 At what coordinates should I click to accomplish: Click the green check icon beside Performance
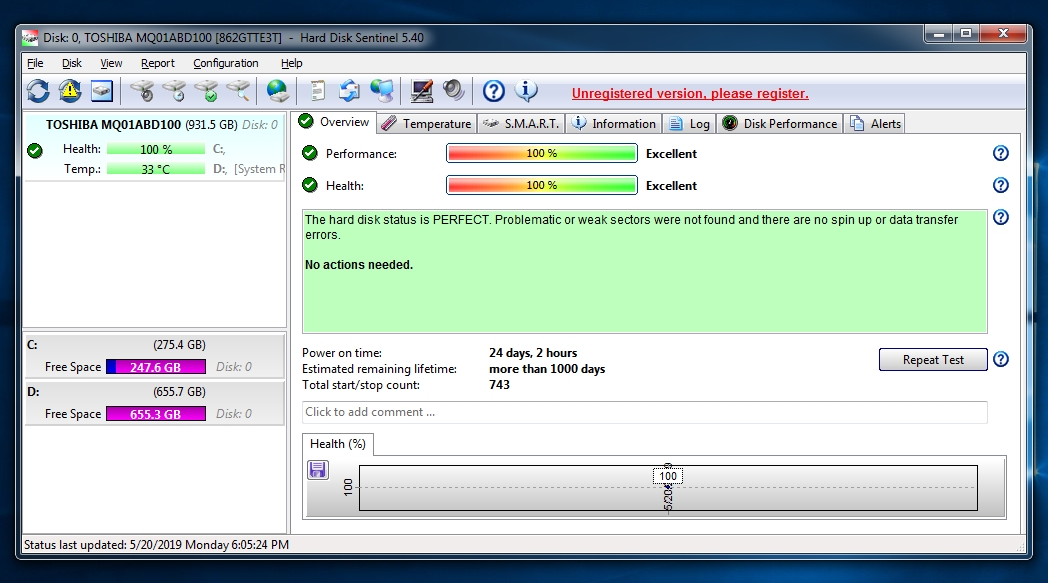point(309,153)
